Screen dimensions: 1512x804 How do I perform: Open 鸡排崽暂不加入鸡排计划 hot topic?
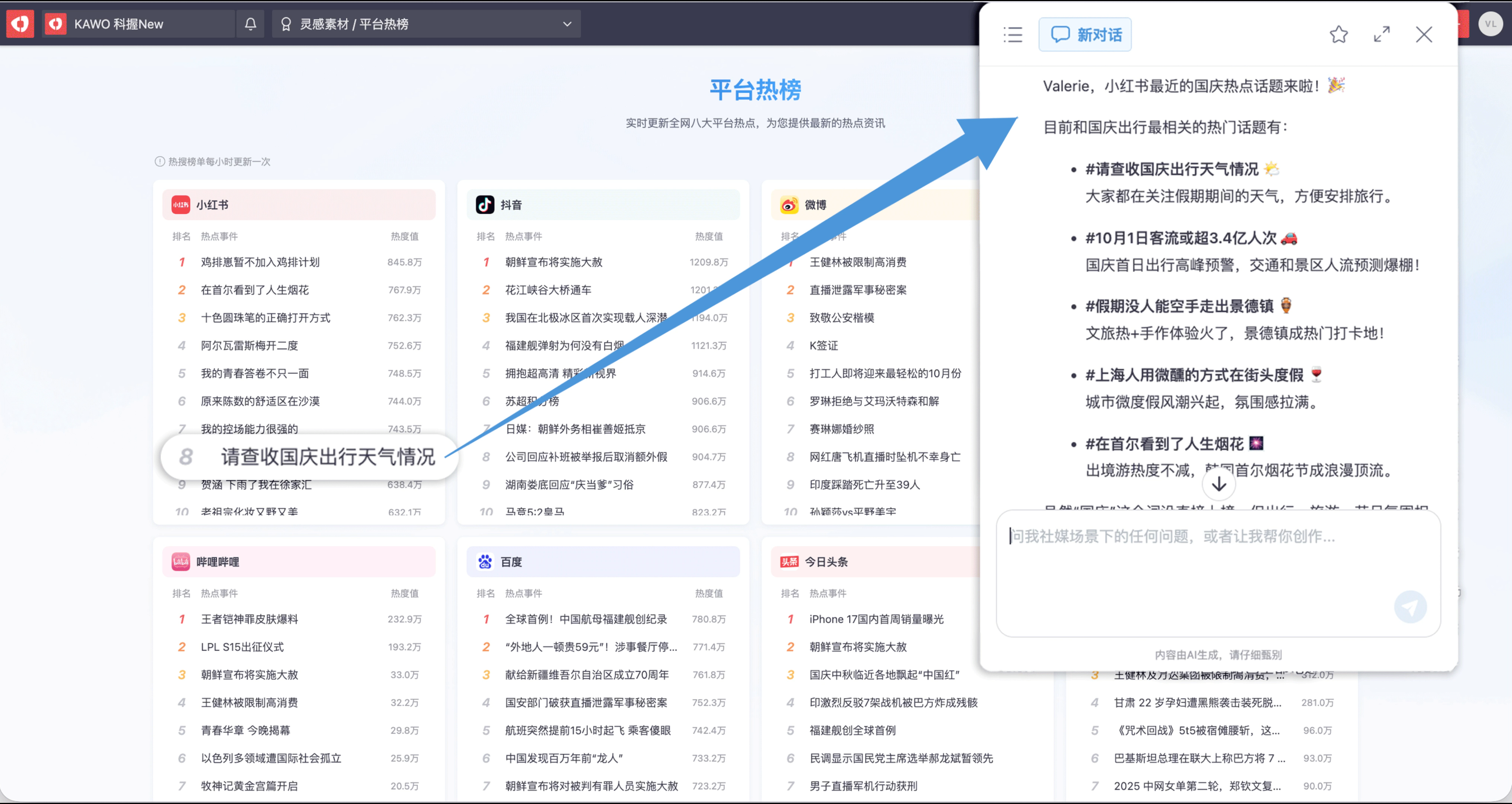click(260, 262)
